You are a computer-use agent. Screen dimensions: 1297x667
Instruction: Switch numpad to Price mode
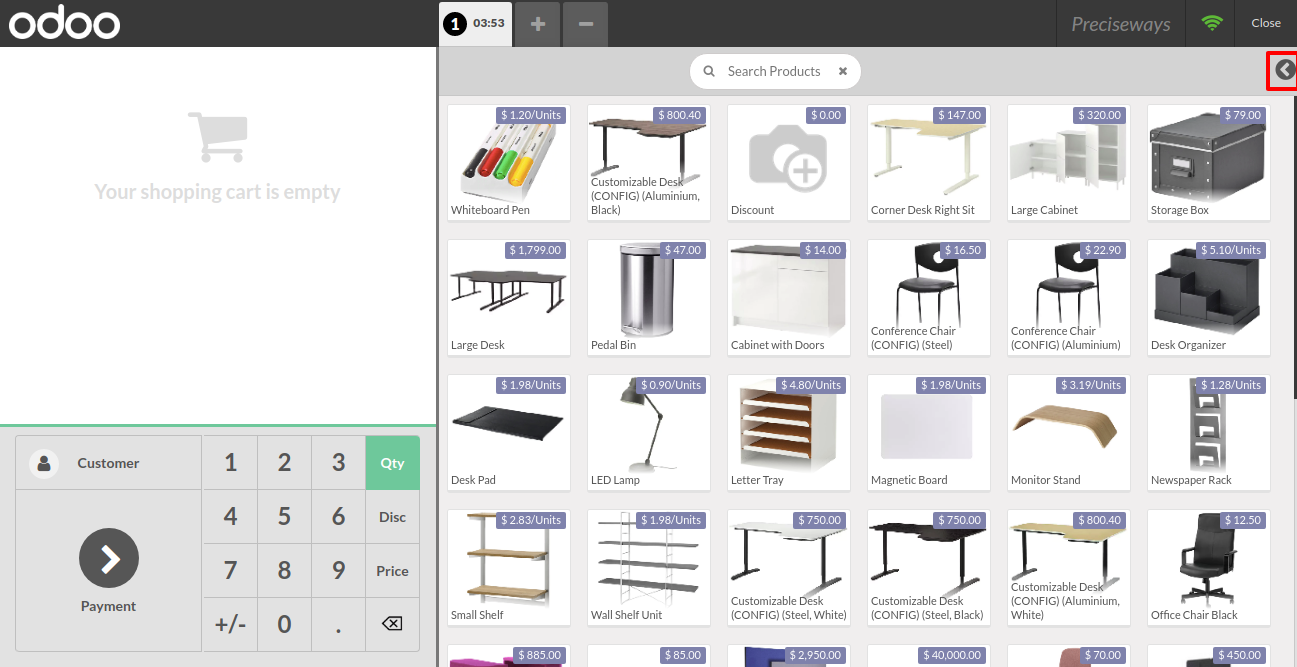392,570
